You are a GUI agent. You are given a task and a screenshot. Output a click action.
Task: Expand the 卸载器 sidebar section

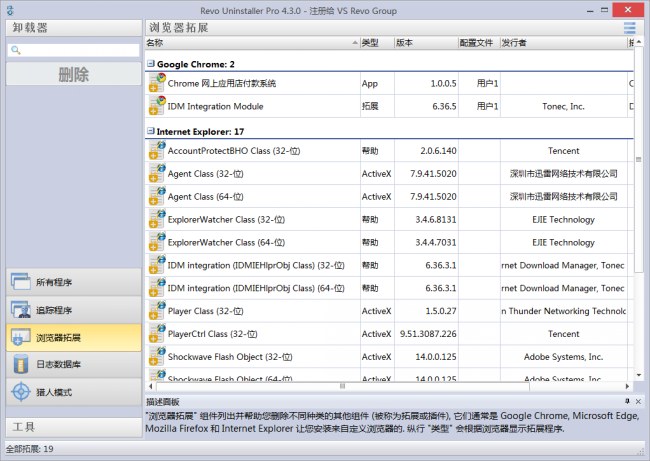point(74,28)
